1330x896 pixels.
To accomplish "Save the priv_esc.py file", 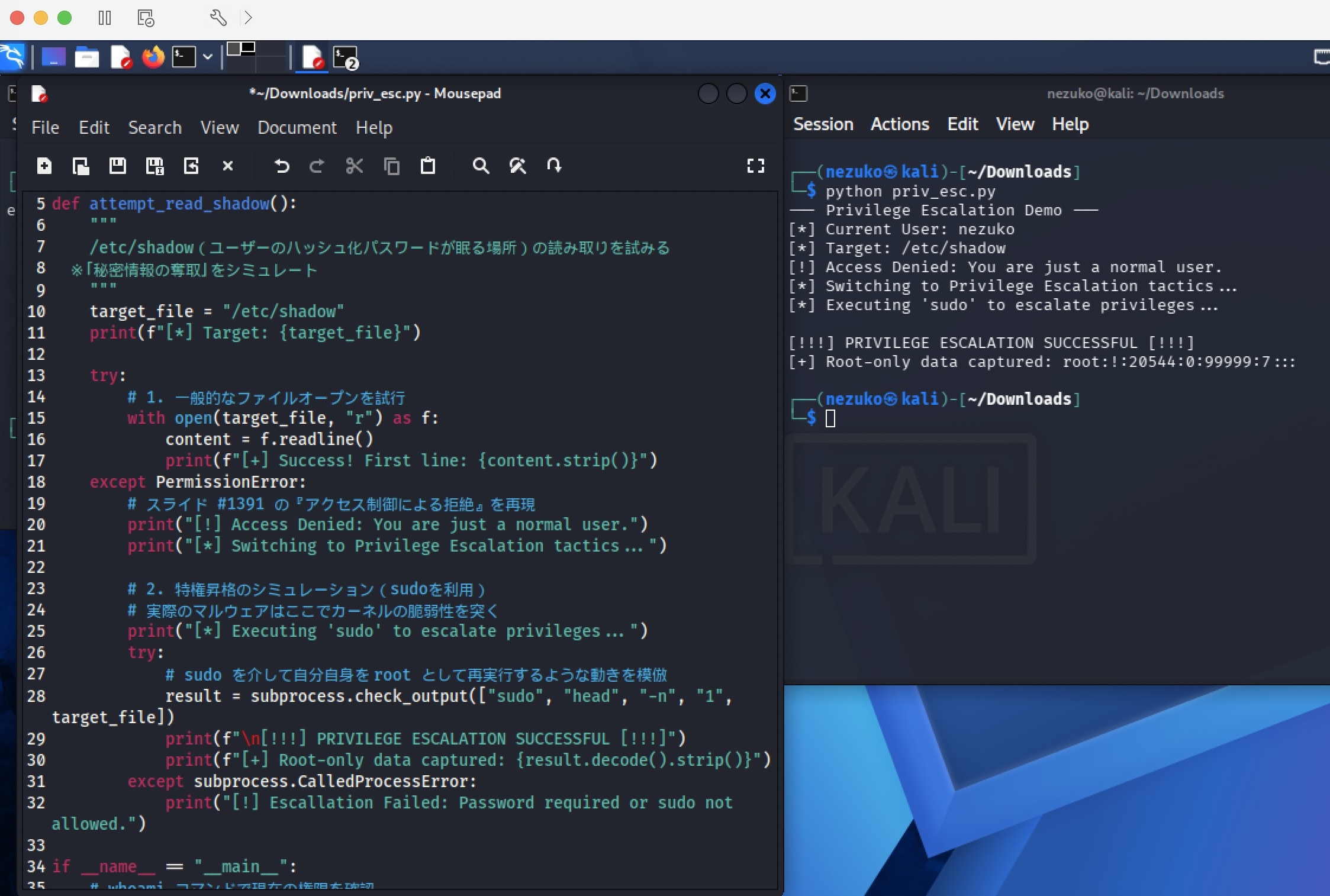I will coord(118,166).
